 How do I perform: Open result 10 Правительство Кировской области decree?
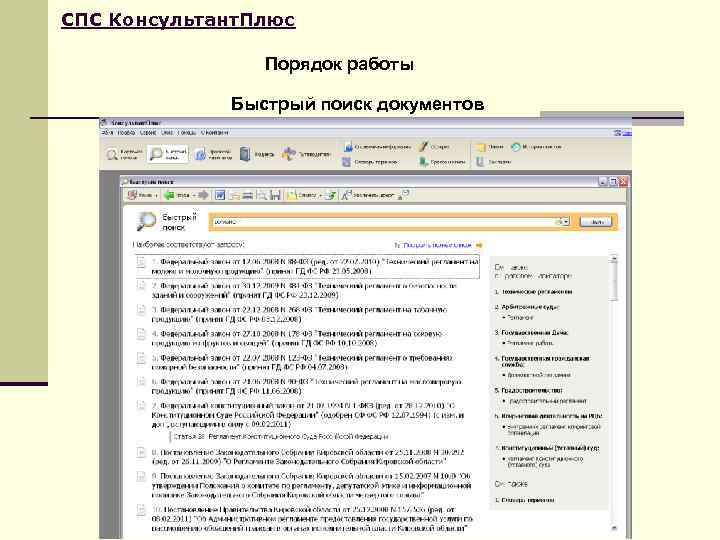pyautogui.click(x=312, y=519)
